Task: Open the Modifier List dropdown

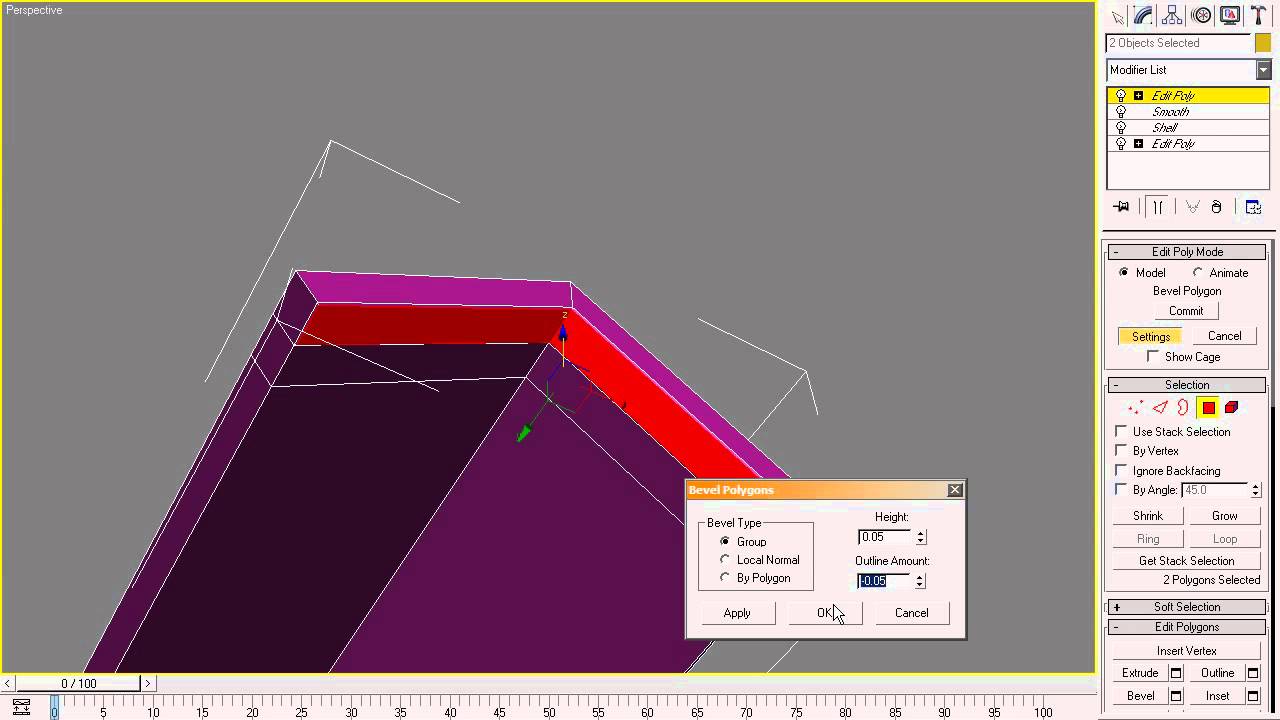Action: pyautogui.click(x=1264, y=70)
